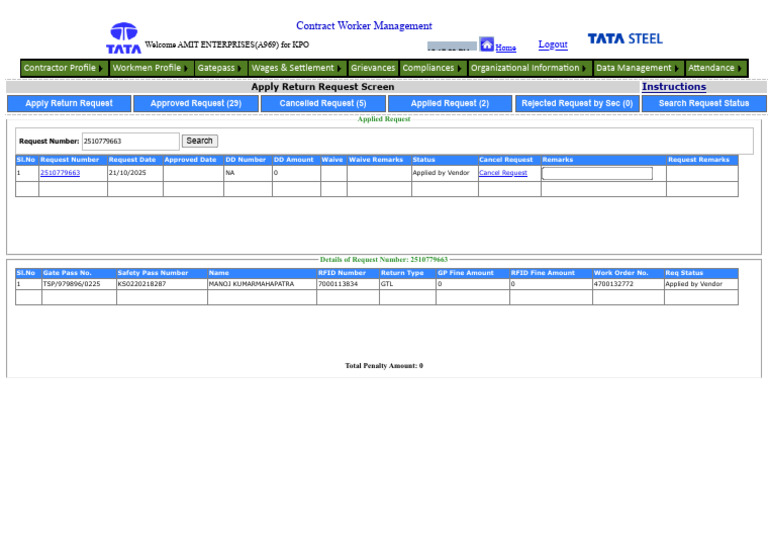The image size is (768, 543).
Task: Open the Grievances menu item
Action: click(373, 68)
